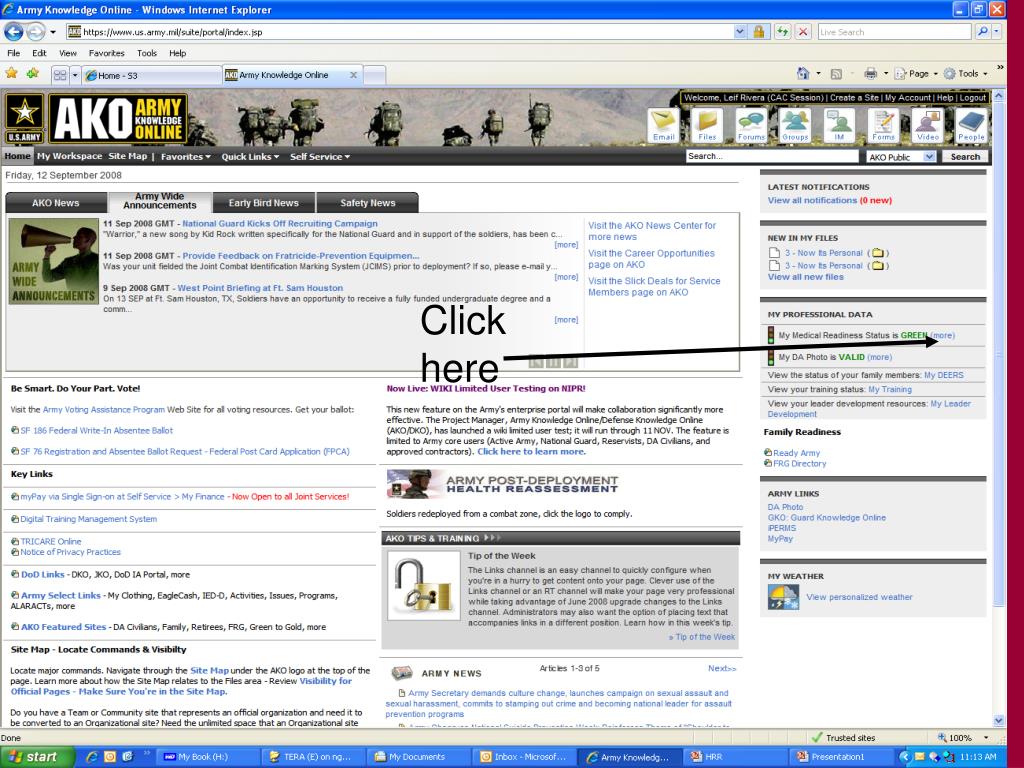The height and width of the screenshot is (768, 1024).
Task: Switch to the AKO News tab
Action: pyautogui.click(x=56, y=202)
